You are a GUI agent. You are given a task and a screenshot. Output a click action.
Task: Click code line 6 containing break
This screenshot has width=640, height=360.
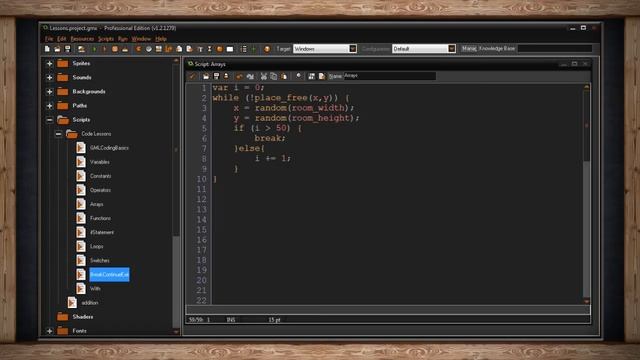tap(270, 138)
